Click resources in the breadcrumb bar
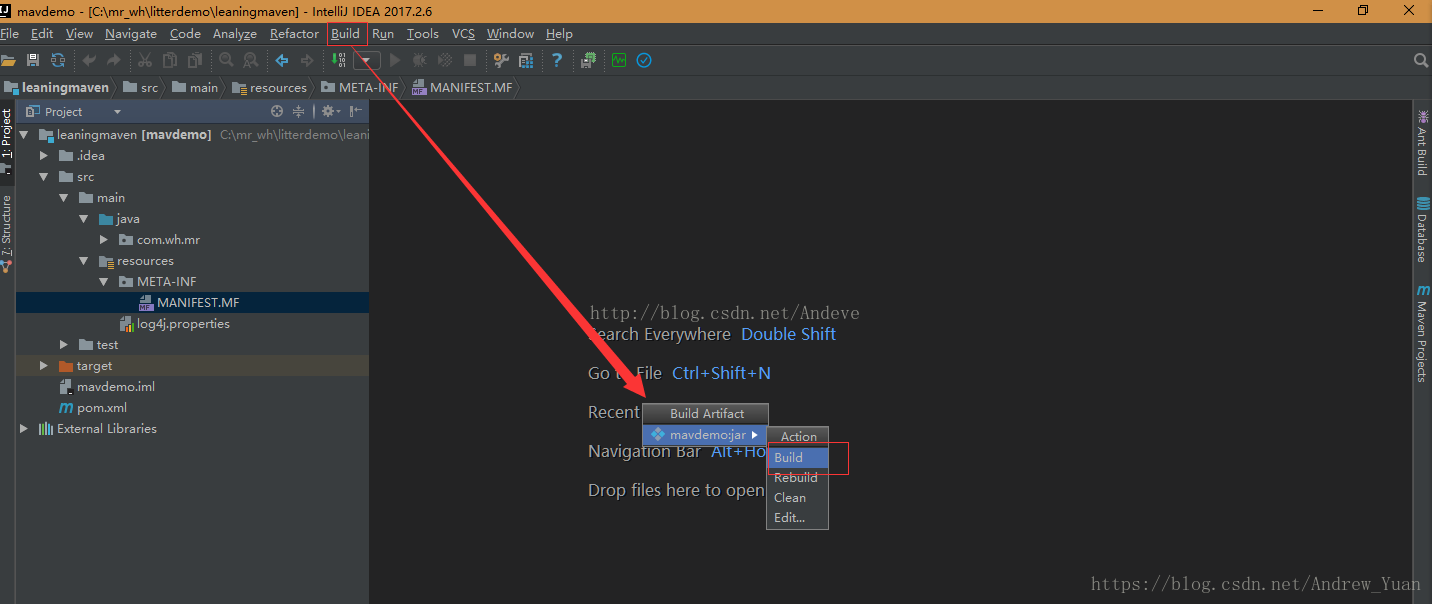 pos(270,87)
